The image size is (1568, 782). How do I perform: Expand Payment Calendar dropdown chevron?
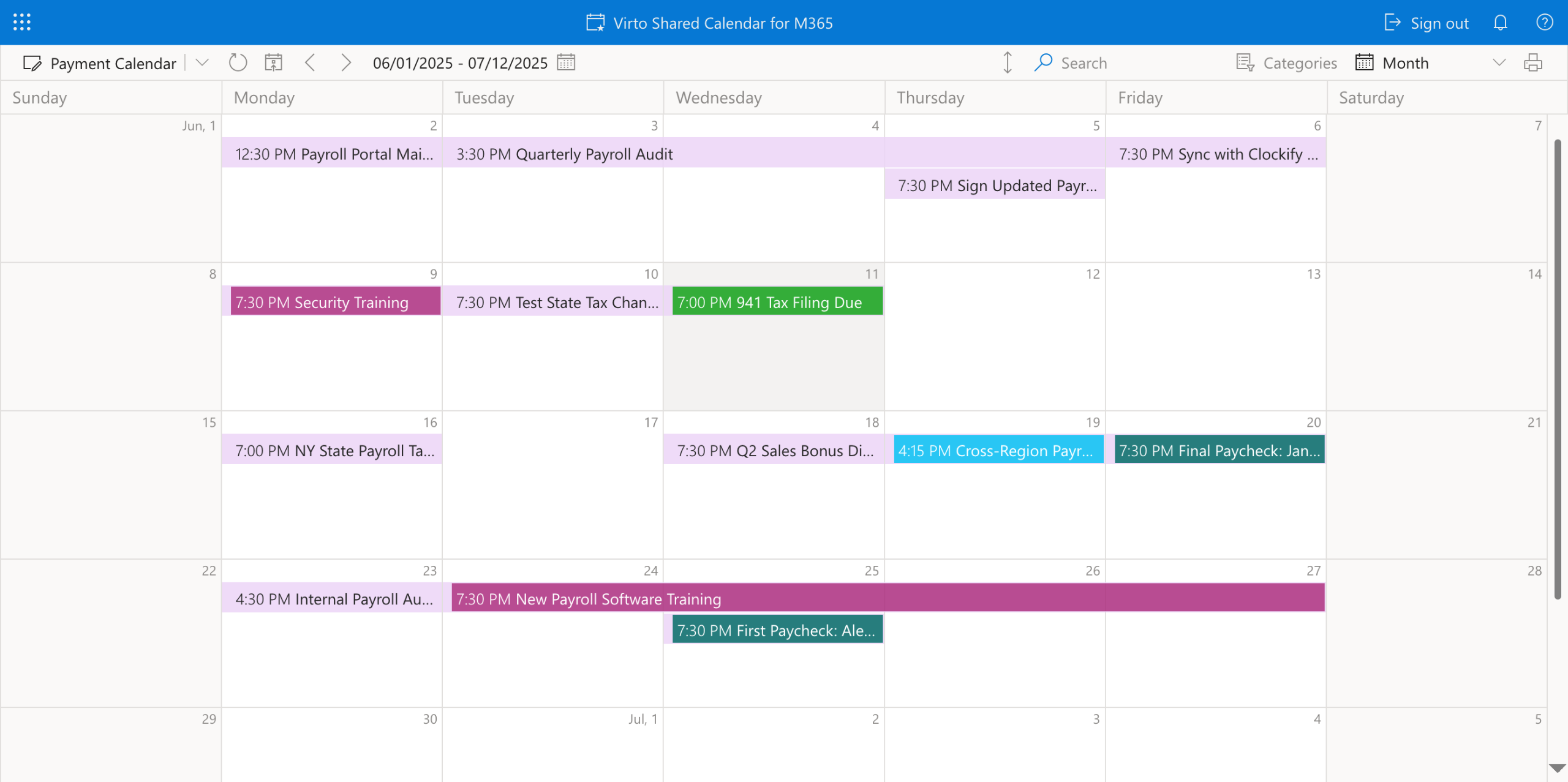click(x=202, y=62)
